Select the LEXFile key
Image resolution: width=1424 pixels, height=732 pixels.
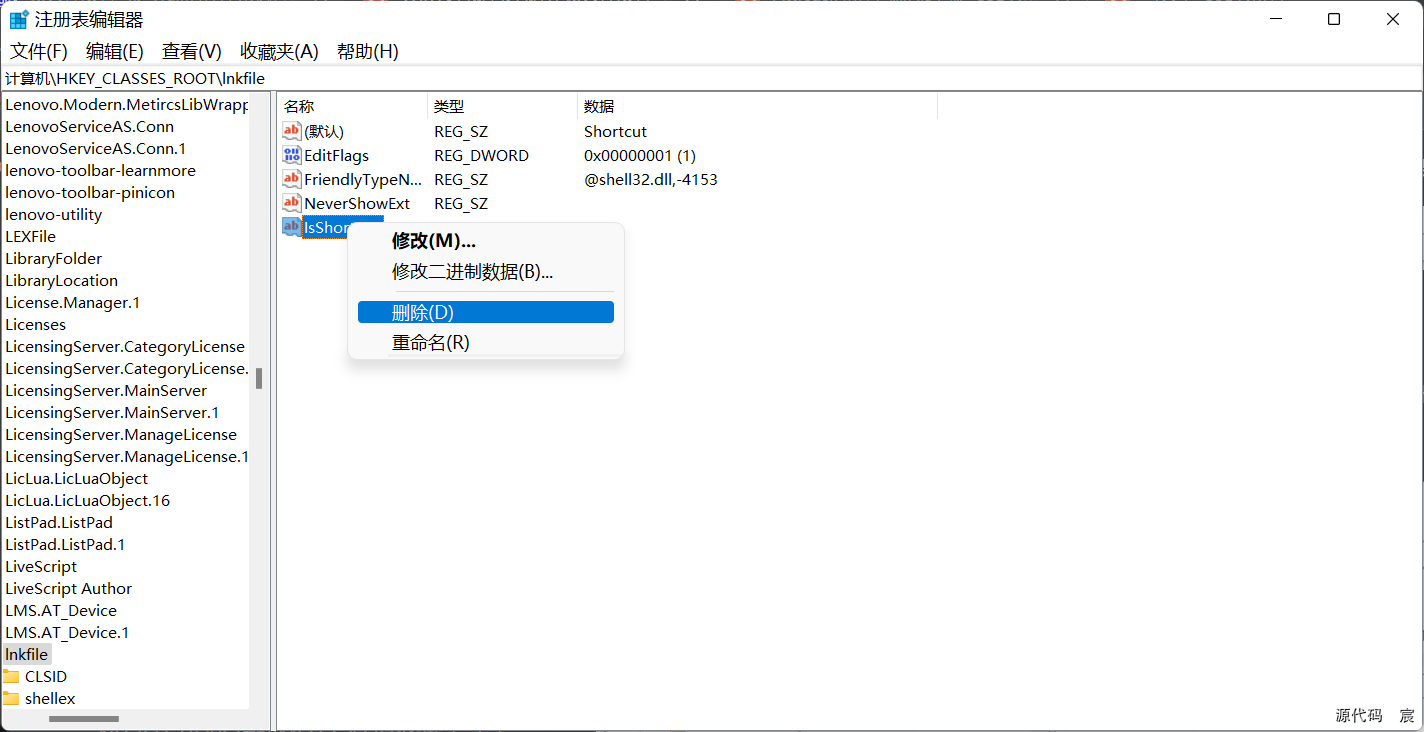click(x=30, y=236)
